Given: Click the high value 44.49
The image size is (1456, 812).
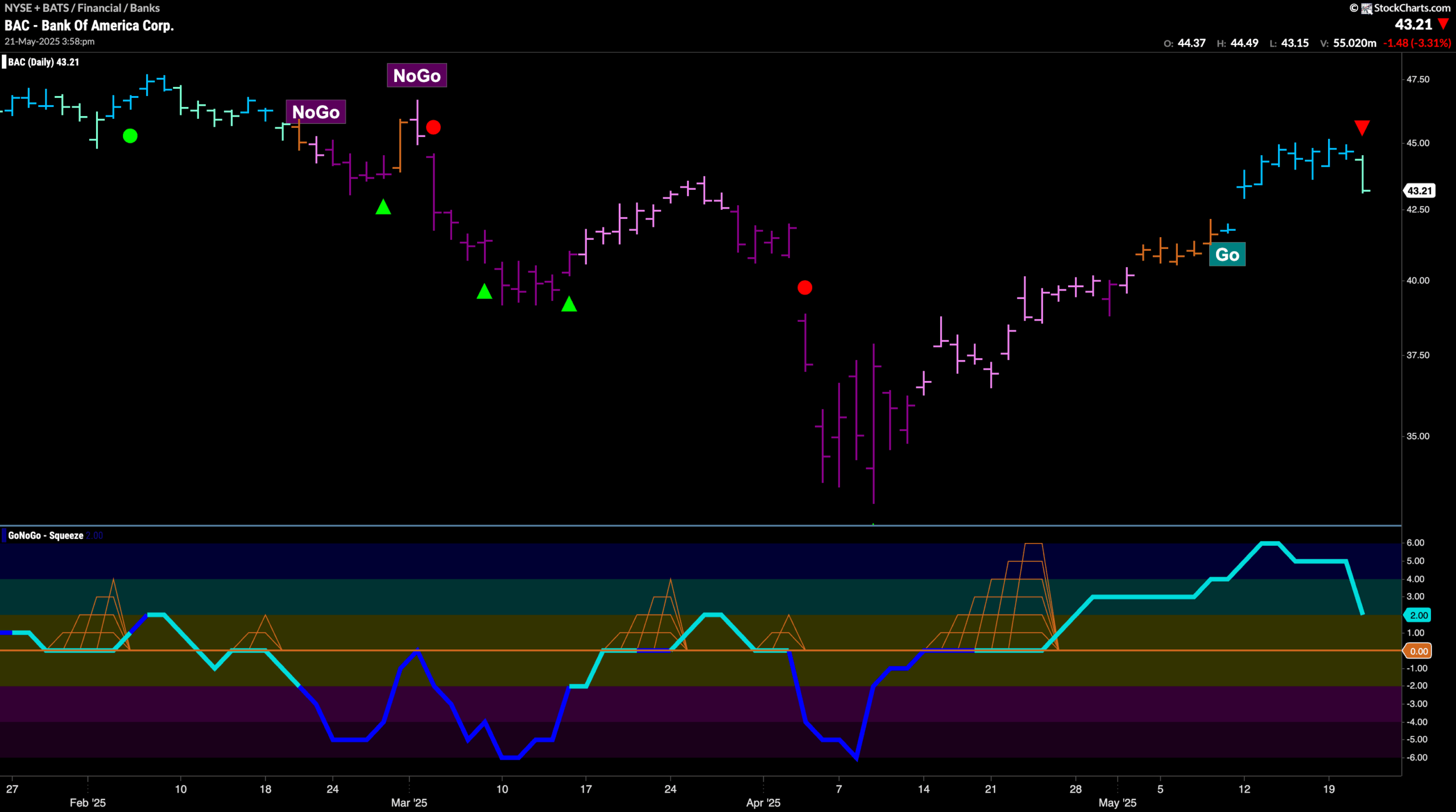Looking at the screenshot, I should point(1244,43).
